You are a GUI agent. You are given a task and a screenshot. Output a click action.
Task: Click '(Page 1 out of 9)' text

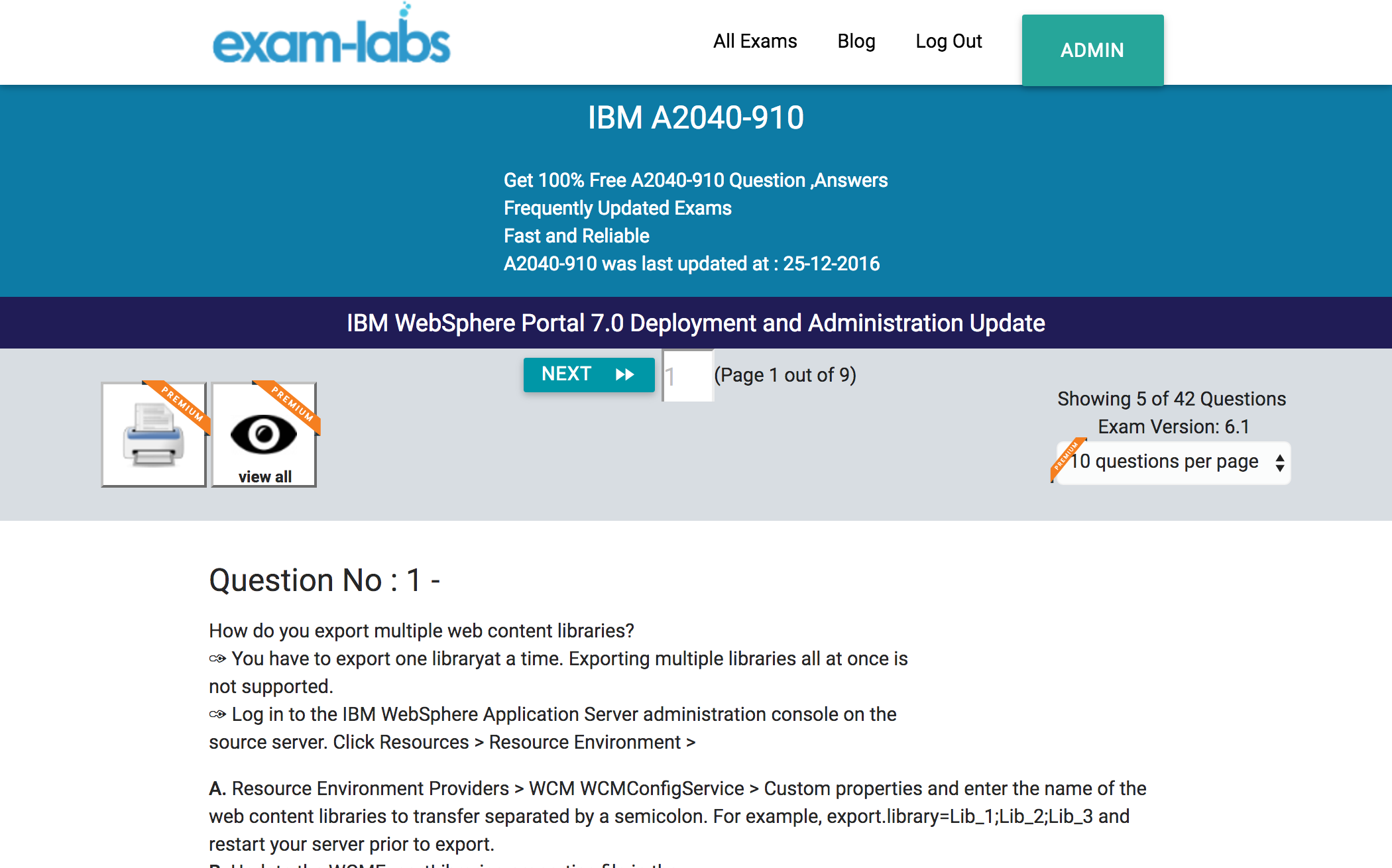(785, 375)
